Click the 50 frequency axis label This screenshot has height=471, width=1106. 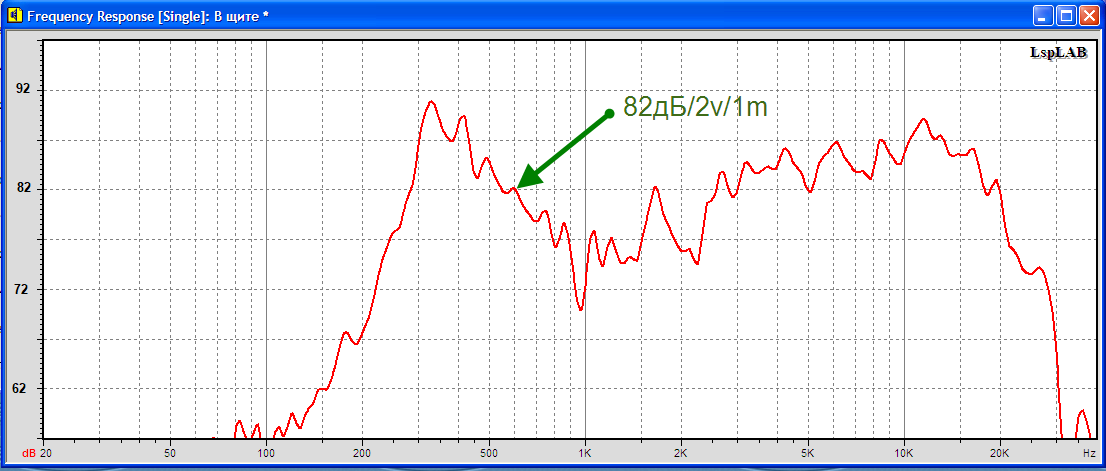pyautogui.click(x=169, y=451)
